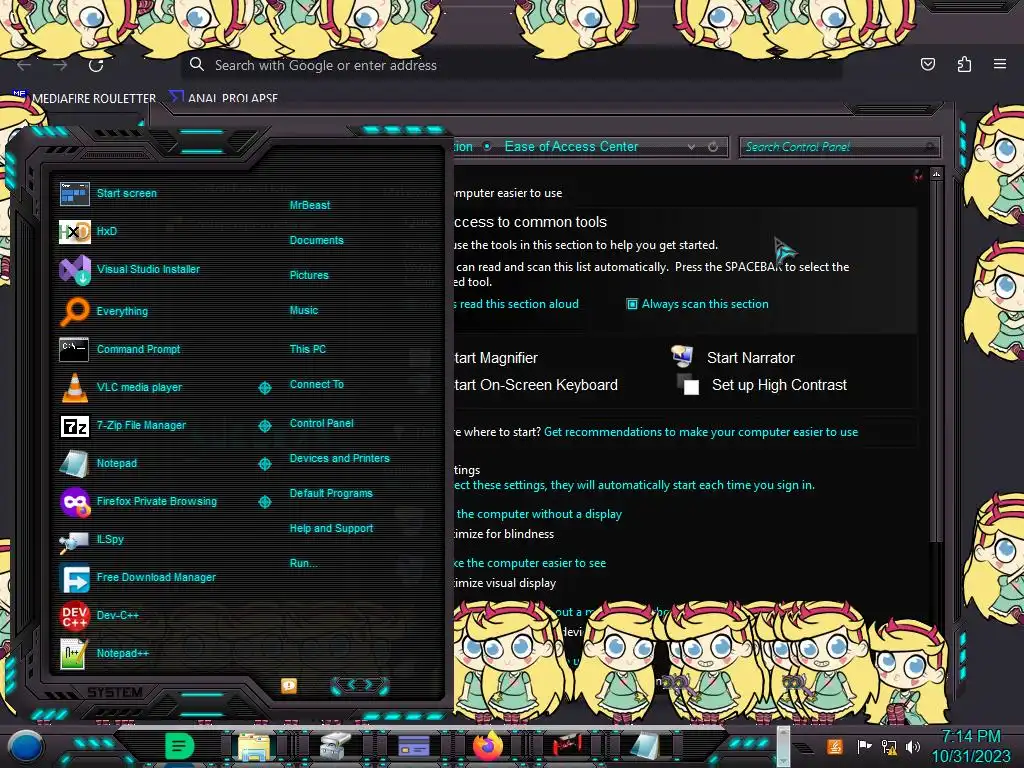
Task: Click Start Narrator
Action: coord(750,358)
